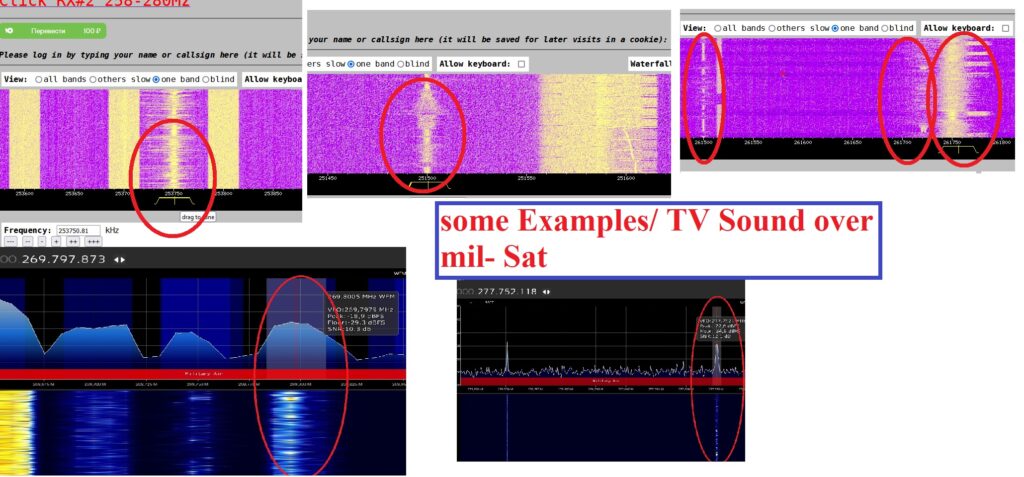
Task: Choose "blind" view in top-left WebSDR panel
Action: pos(207,79)
